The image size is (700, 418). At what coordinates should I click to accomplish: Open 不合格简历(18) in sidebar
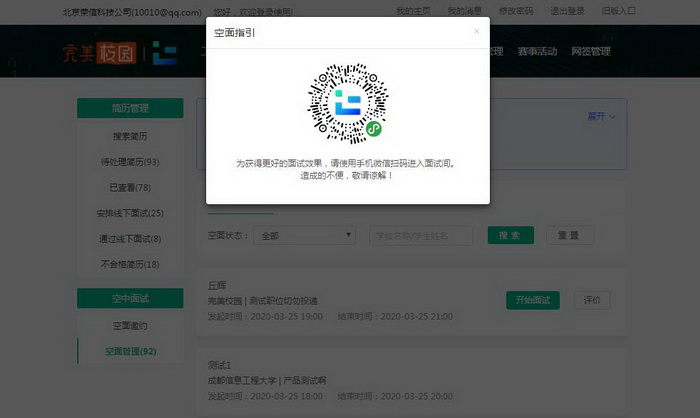coord(130,264)
